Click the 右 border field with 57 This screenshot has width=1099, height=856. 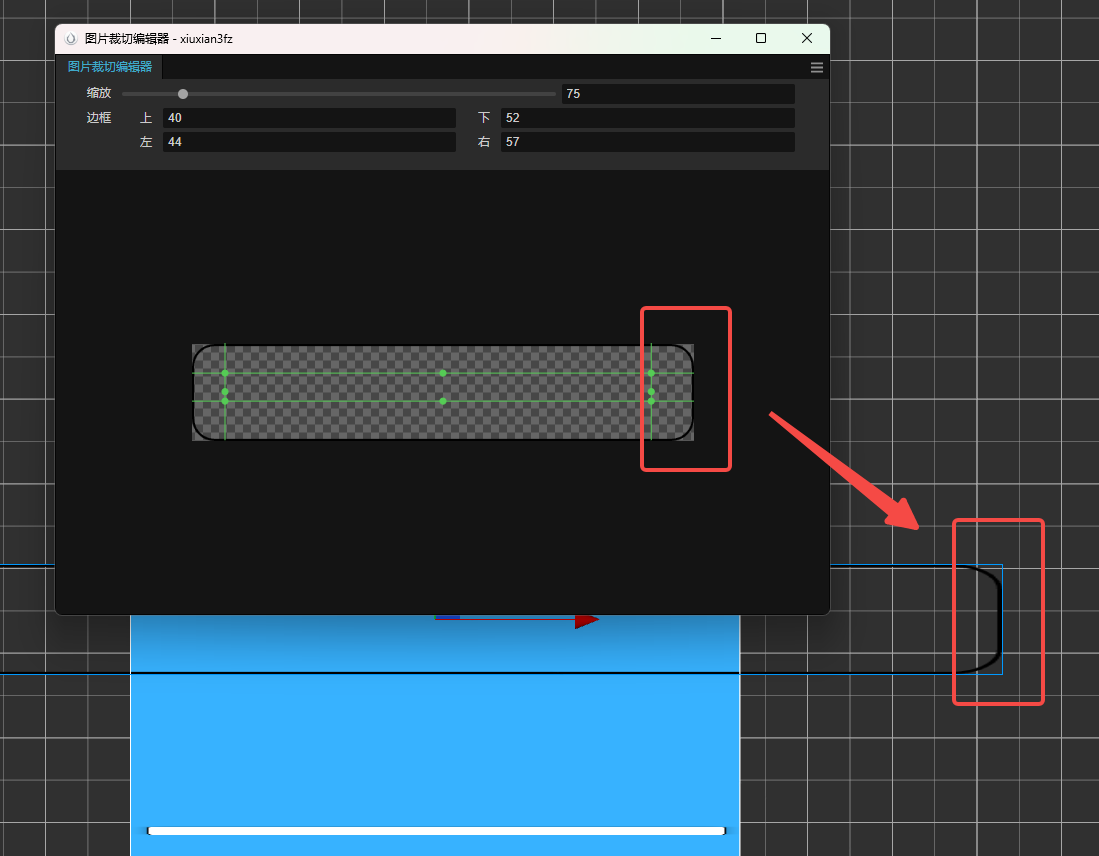pos(648,142)
